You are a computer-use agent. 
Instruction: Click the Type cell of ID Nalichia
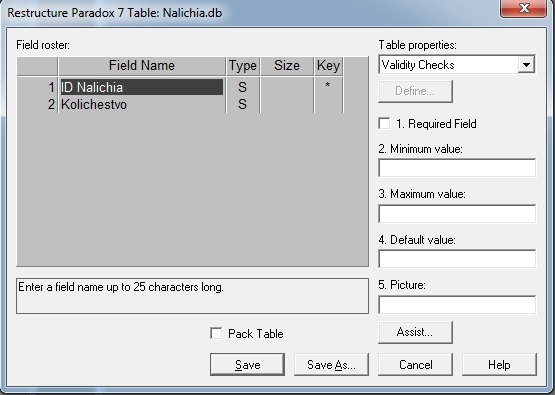coord(243,87)
